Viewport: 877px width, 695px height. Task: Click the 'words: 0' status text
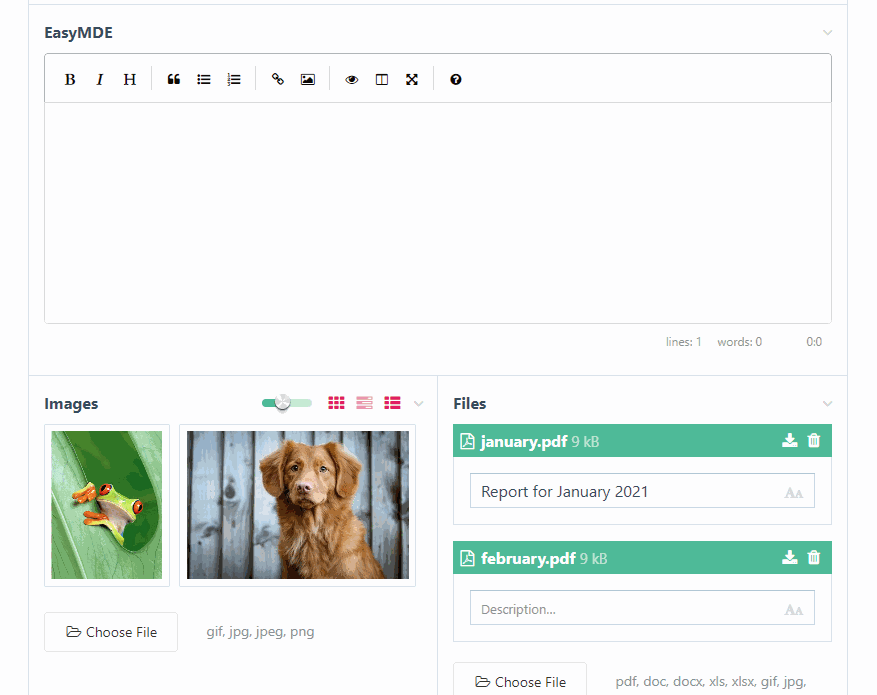tap(739, 342)
